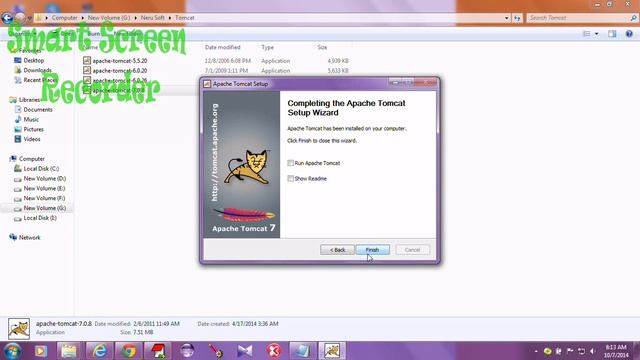Image resolution: width=640 pixels, height=360 pixels.
Task: Launch Internet Explorer from the taskbar
Action: (x=99, y=351)
